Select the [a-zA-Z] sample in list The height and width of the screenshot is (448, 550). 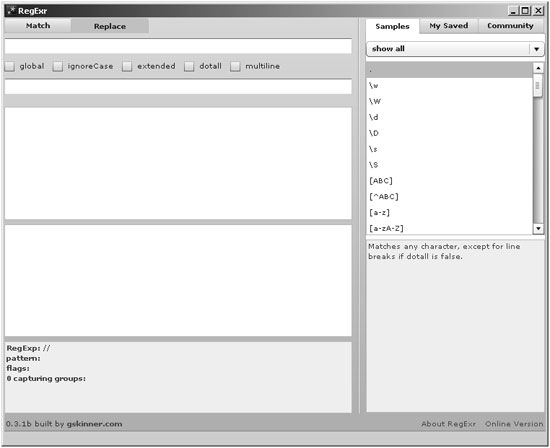[x=449, y=228]
